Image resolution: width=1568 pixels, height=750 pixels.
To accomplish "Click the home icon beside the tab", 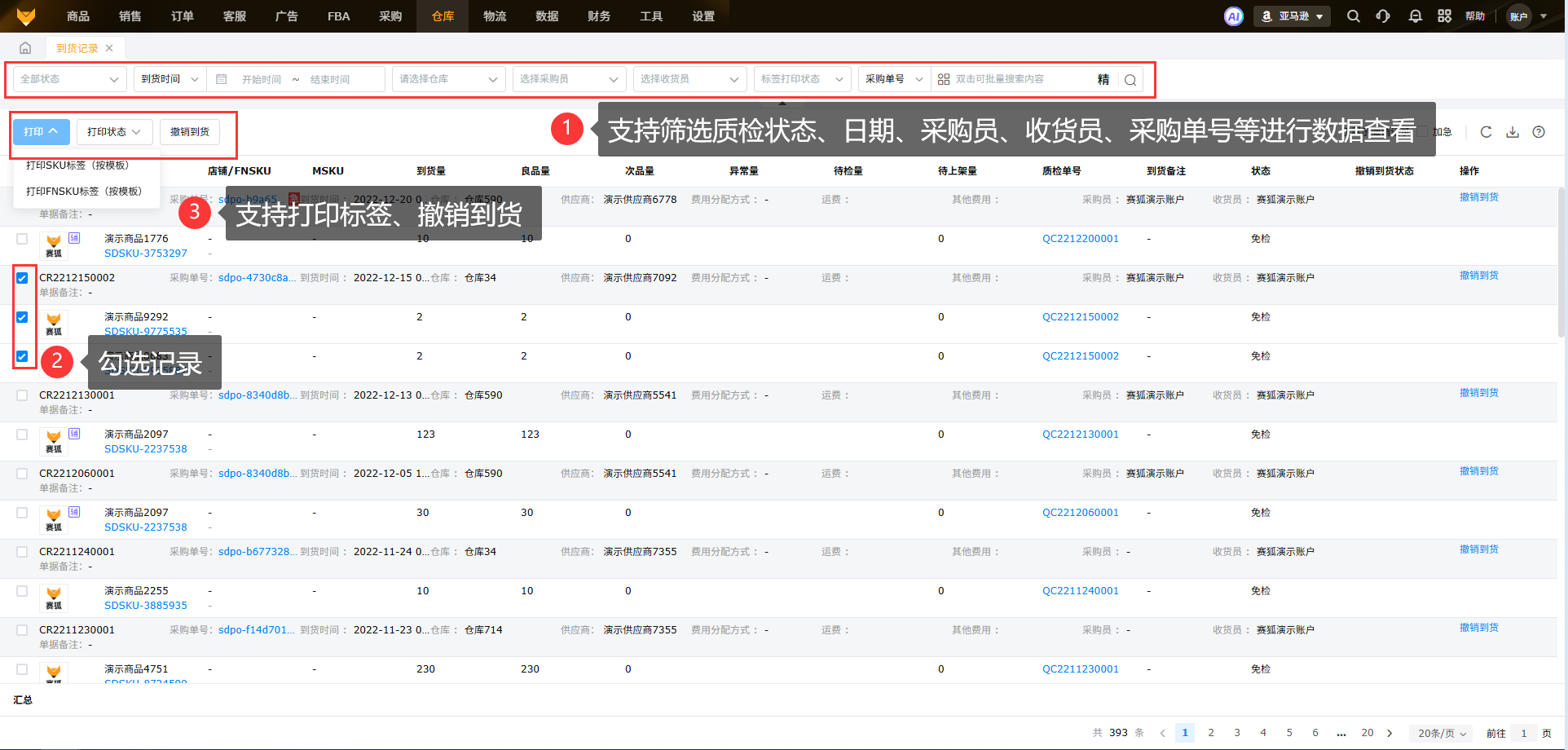I will point(25,48).
